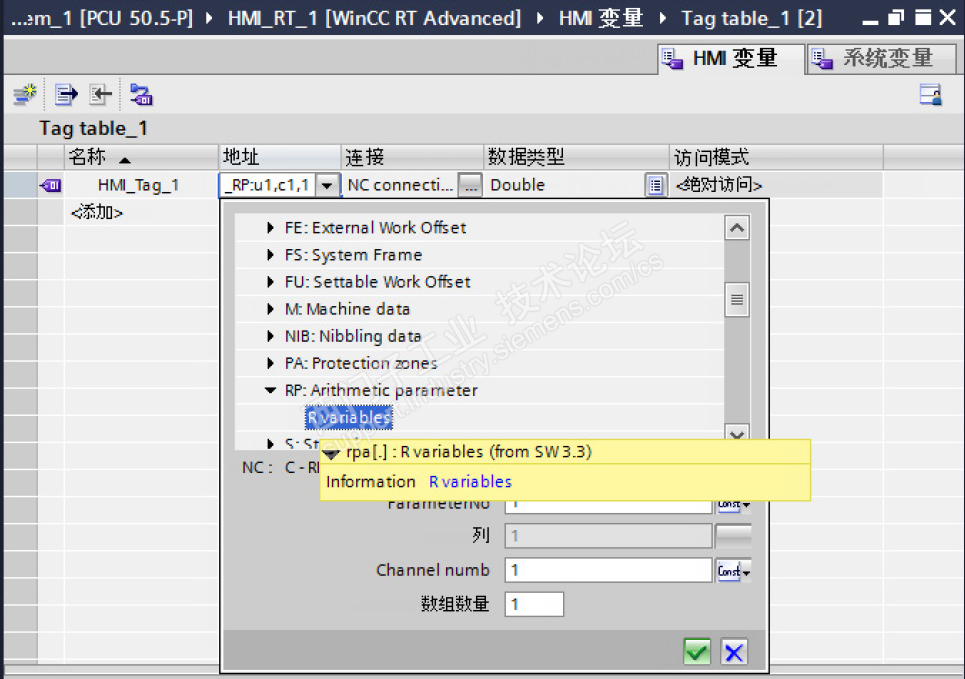The width and height of the screenshot is (965, 679).
Task: Select the R variables tree item
Action: 349,417
